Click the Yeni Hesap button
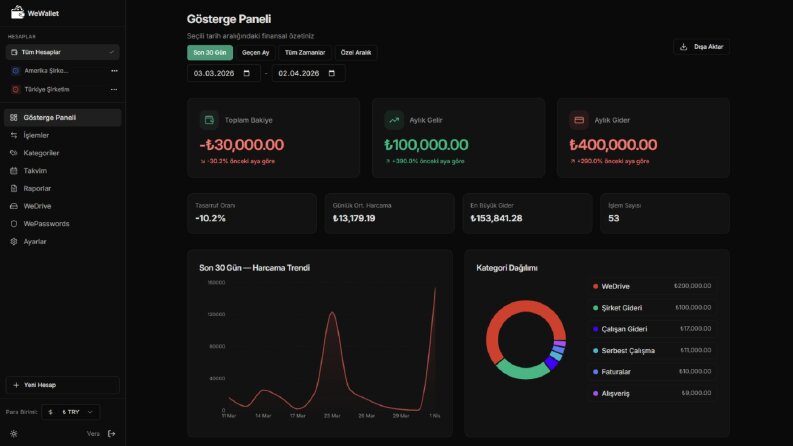Image resolution: width=793 pixels, height=446 pixels. coord(63,385)
